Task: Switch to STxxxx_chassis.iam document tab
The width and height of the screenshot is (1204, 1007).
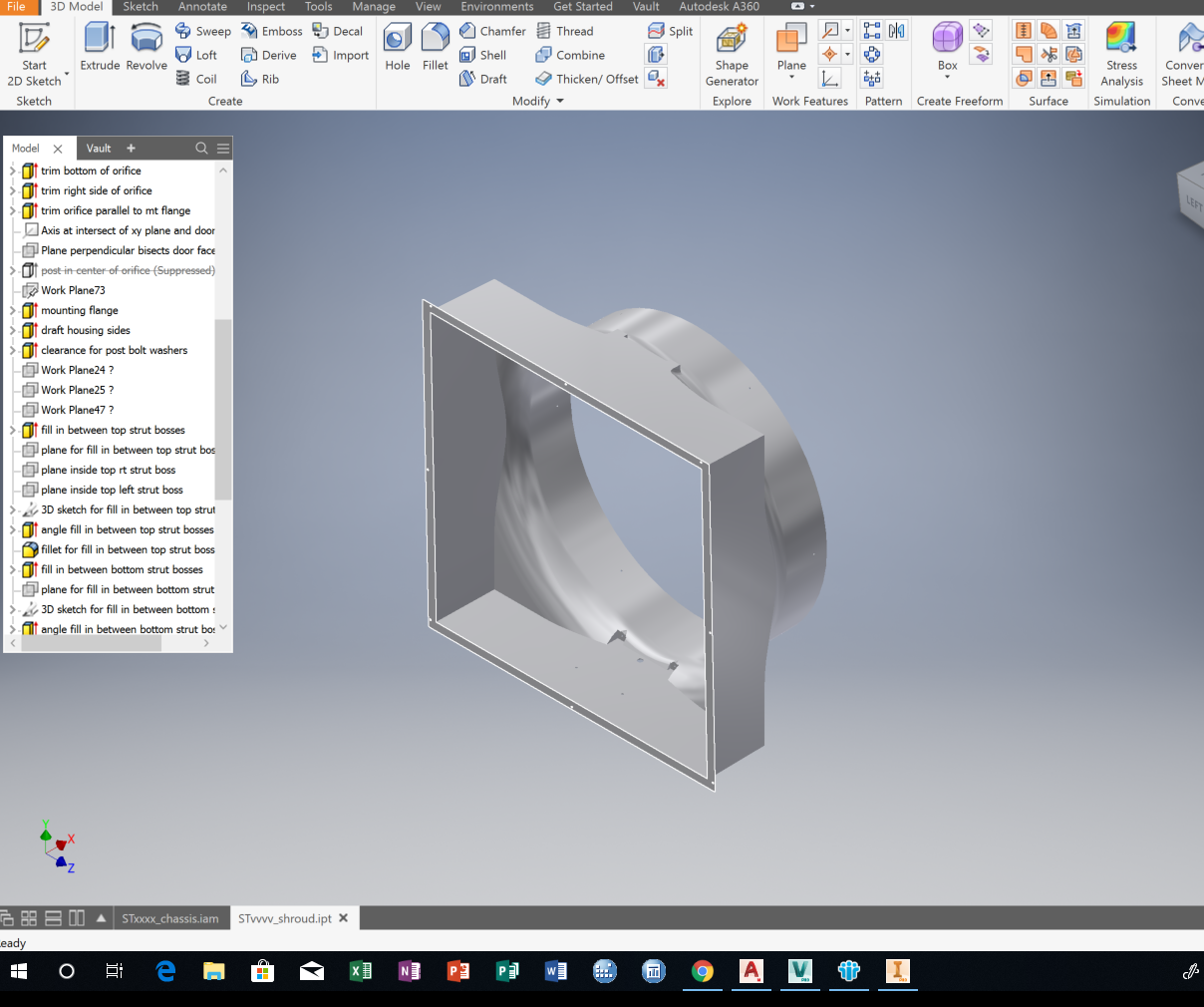Action: tap(170, 918)
